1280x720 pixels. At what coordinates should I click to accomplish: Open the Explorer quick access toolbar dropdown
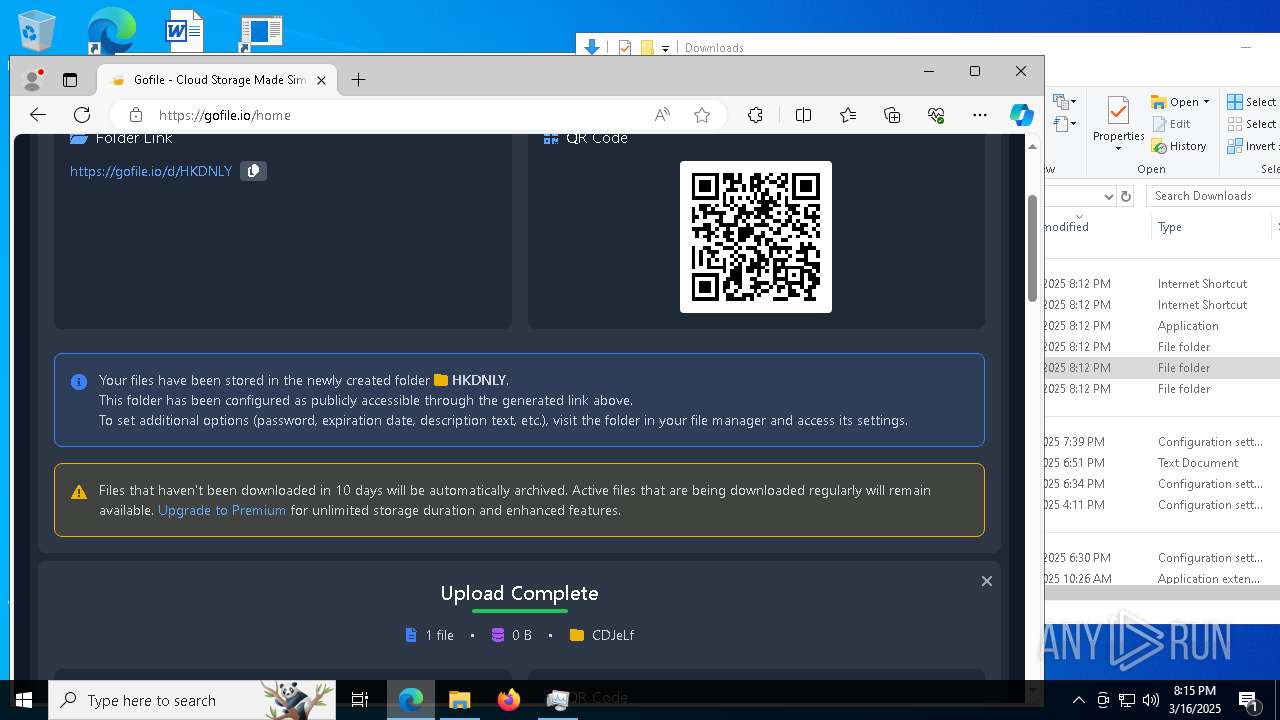click(x=665, y=48)
